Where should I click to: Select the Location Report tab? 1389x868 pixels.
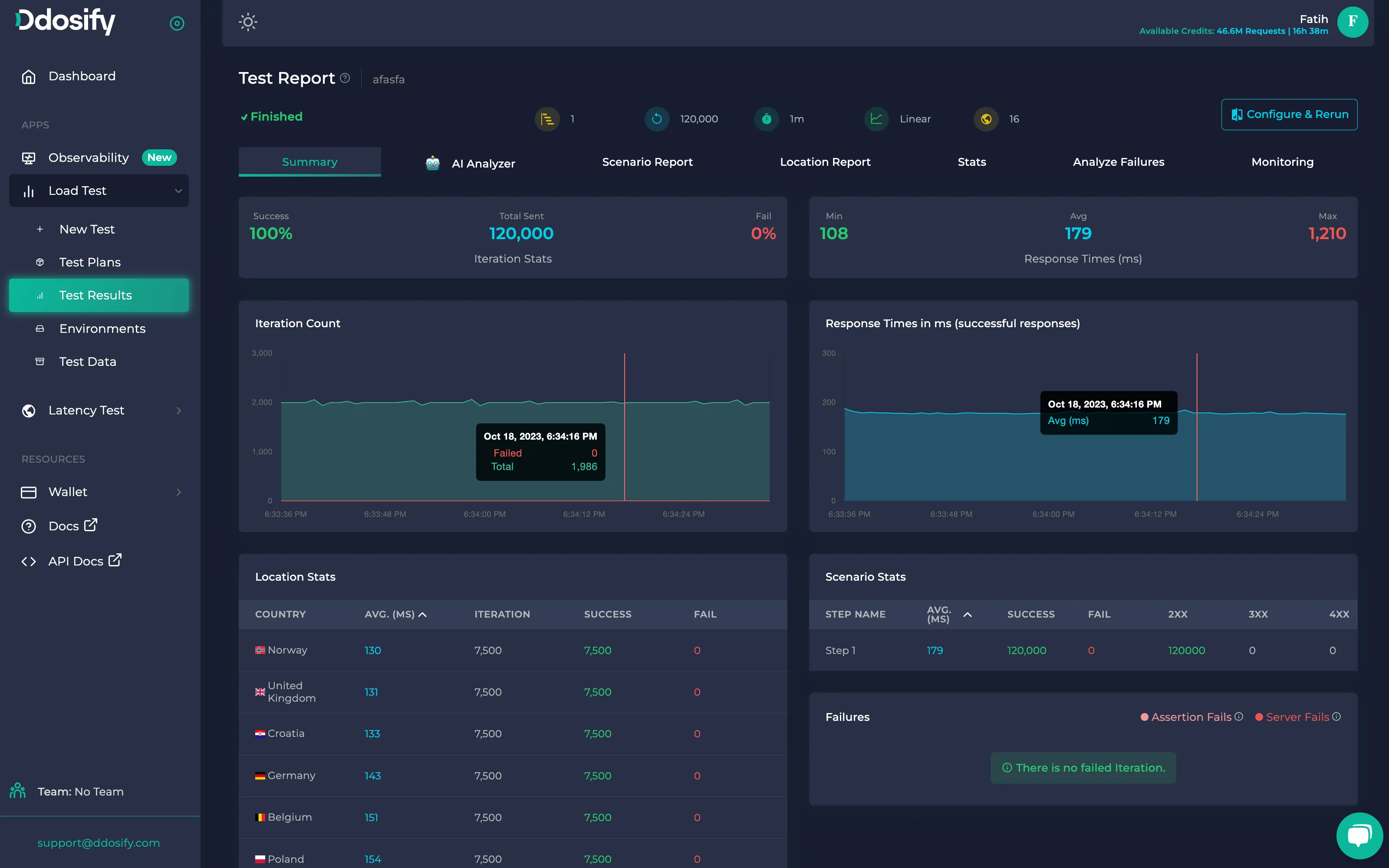coord(825,161)
